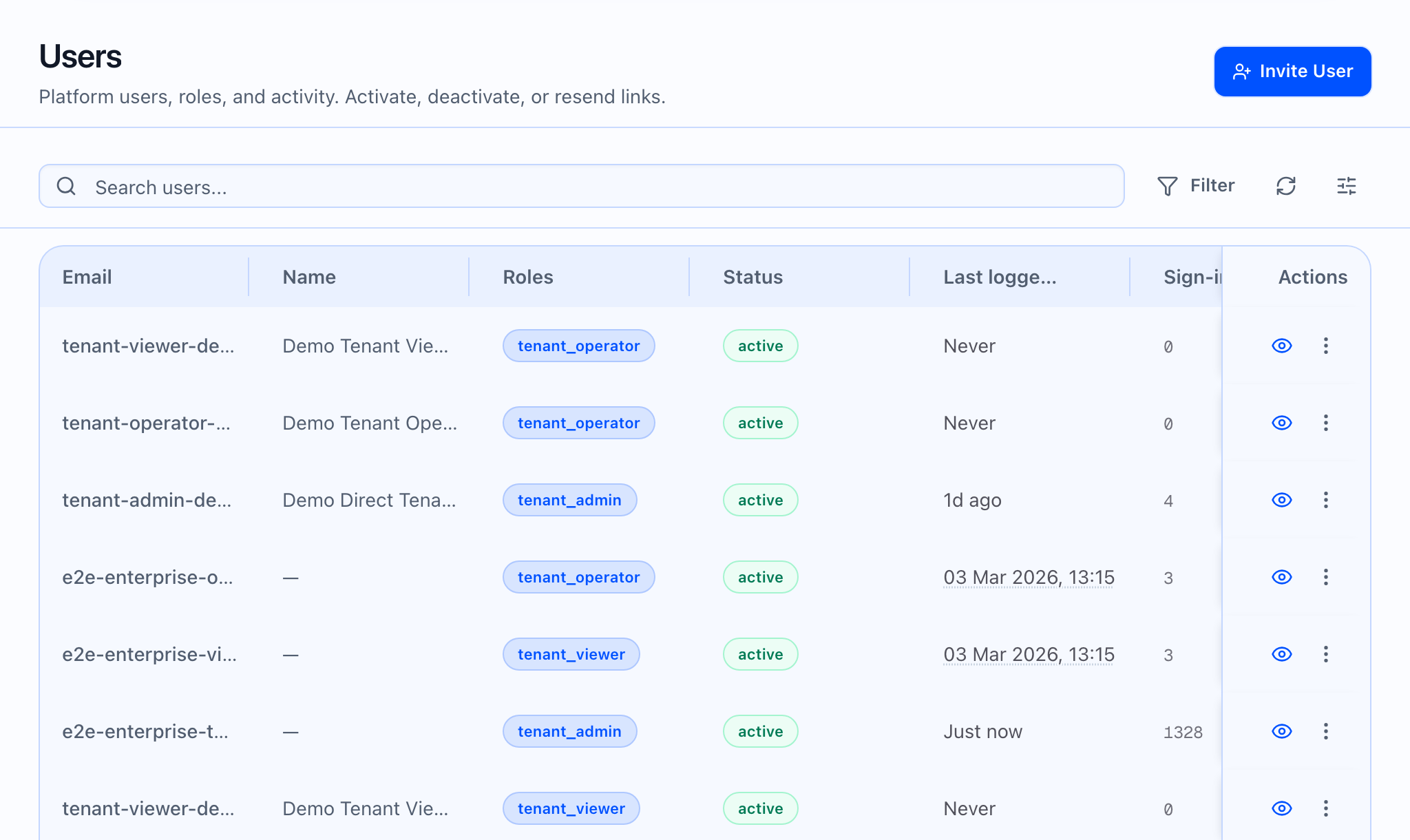Focus the Search users input field
Image resolution: width=1410 pixels, height=840 pixels.
pos(582,186)
